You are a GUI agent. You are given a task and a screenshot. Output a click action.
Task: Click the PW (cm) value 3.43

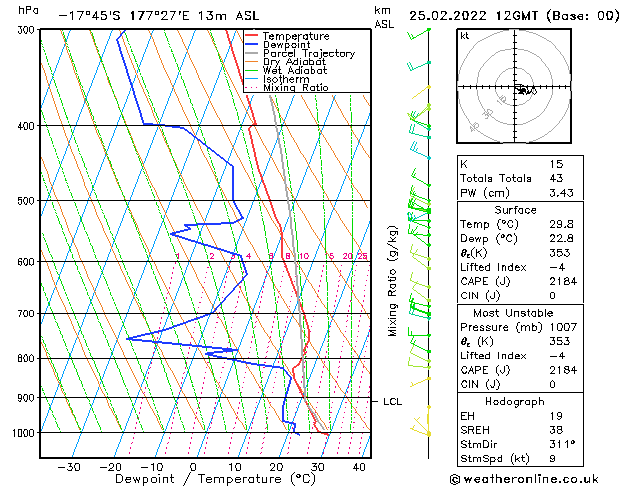click(562, 193)
